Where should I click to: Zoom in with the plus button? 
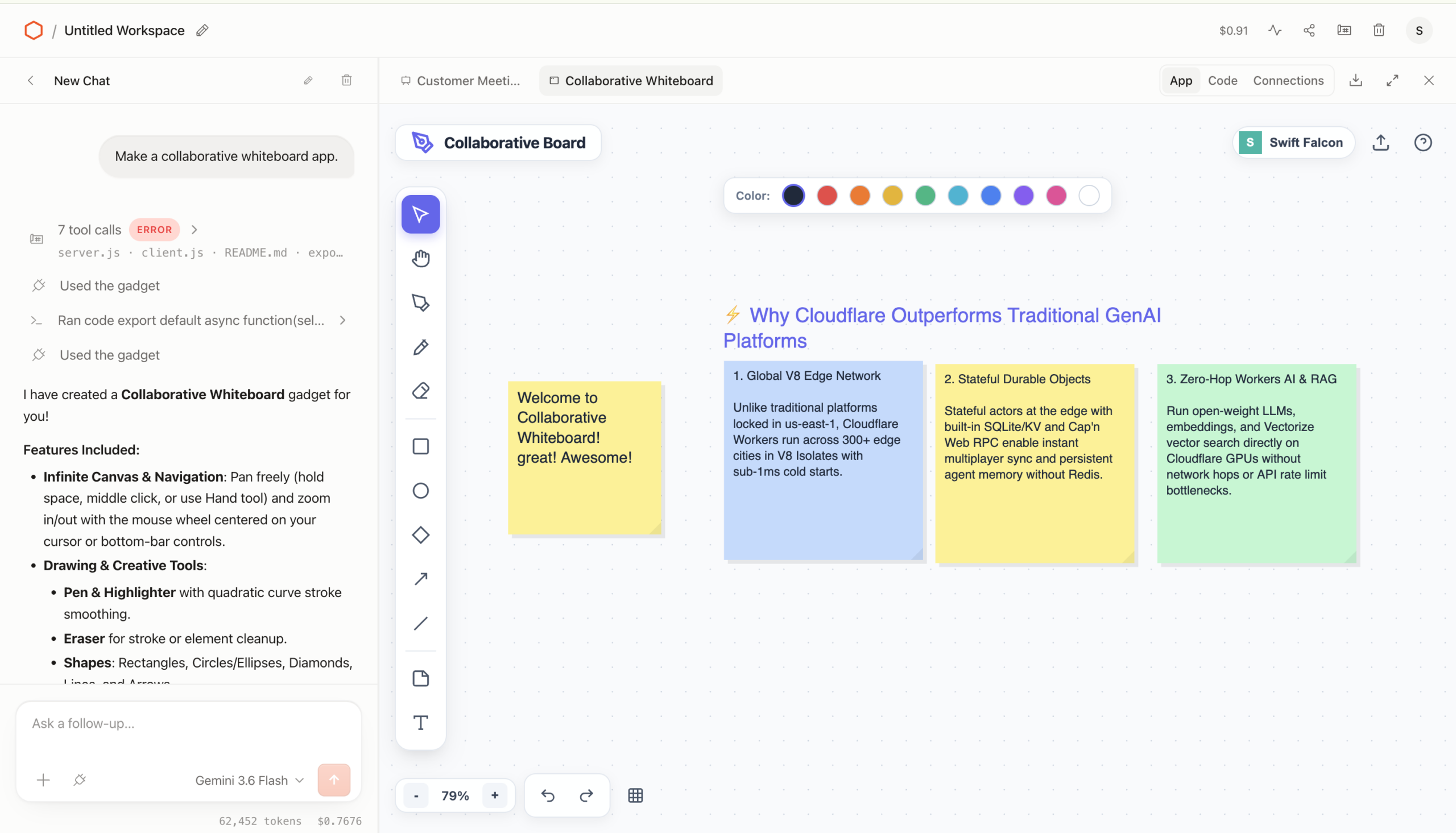(x=495, y=795)
